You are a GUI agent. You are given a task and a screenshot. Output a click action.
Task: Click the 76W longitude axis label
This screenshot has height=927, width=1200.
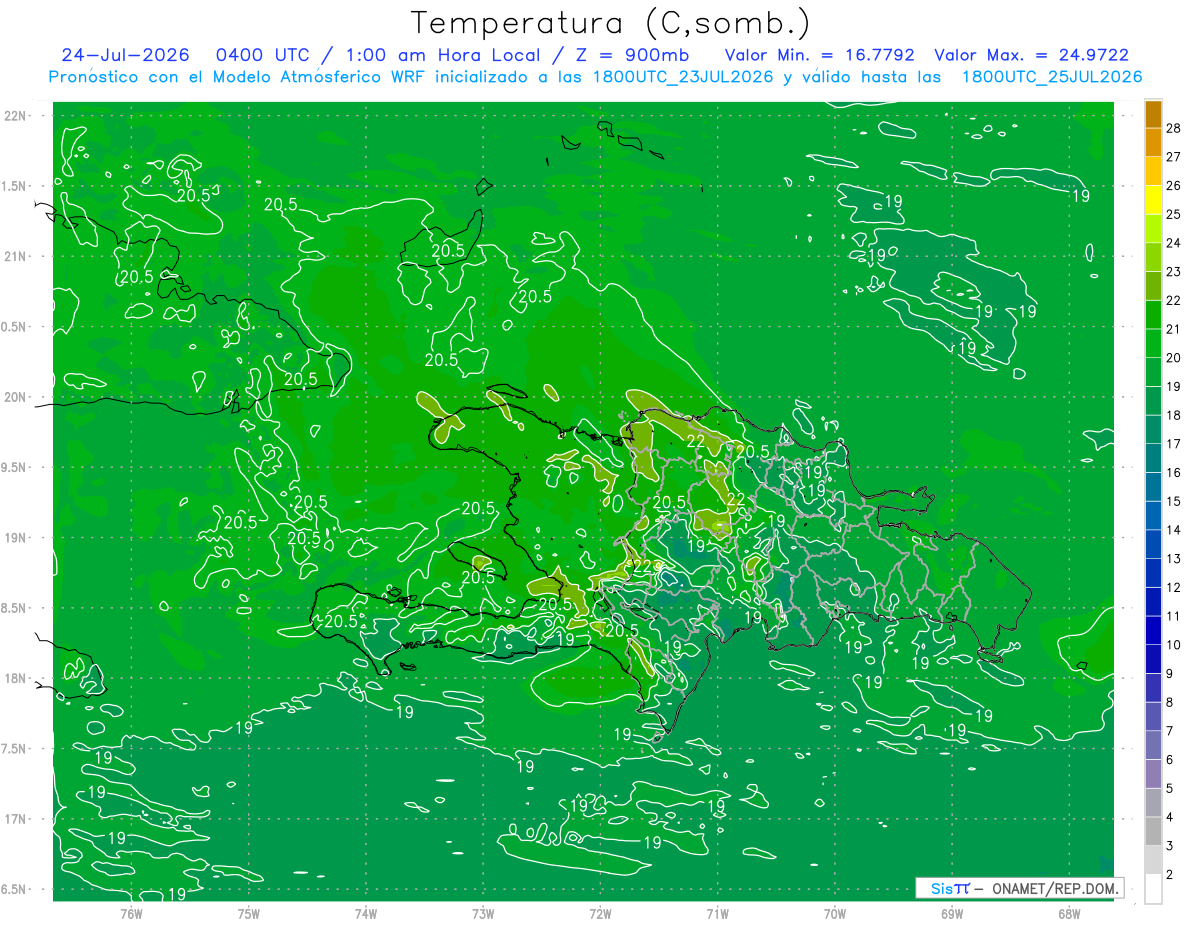coord(131,914)
